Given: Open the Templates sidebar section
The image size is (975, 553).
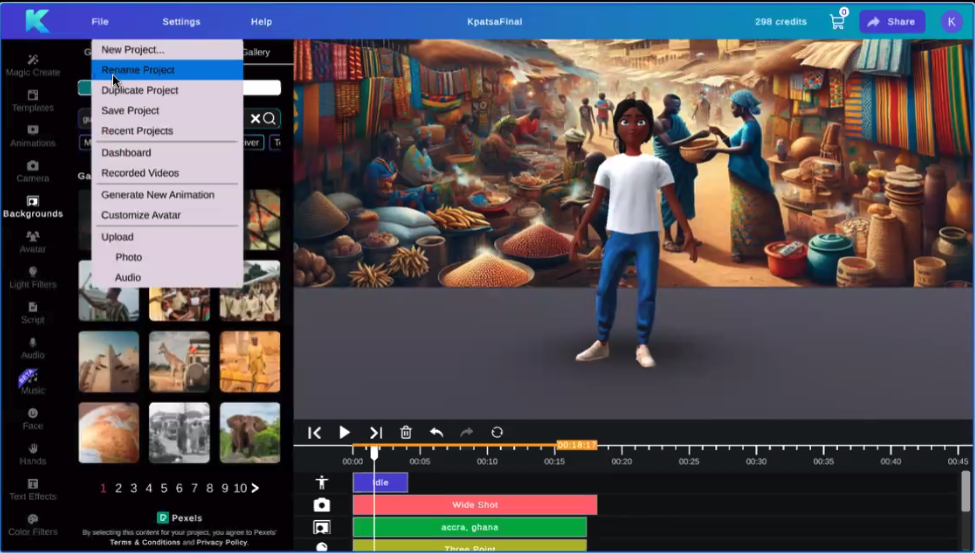Looking at the screenshot, I should coord(32,99).
